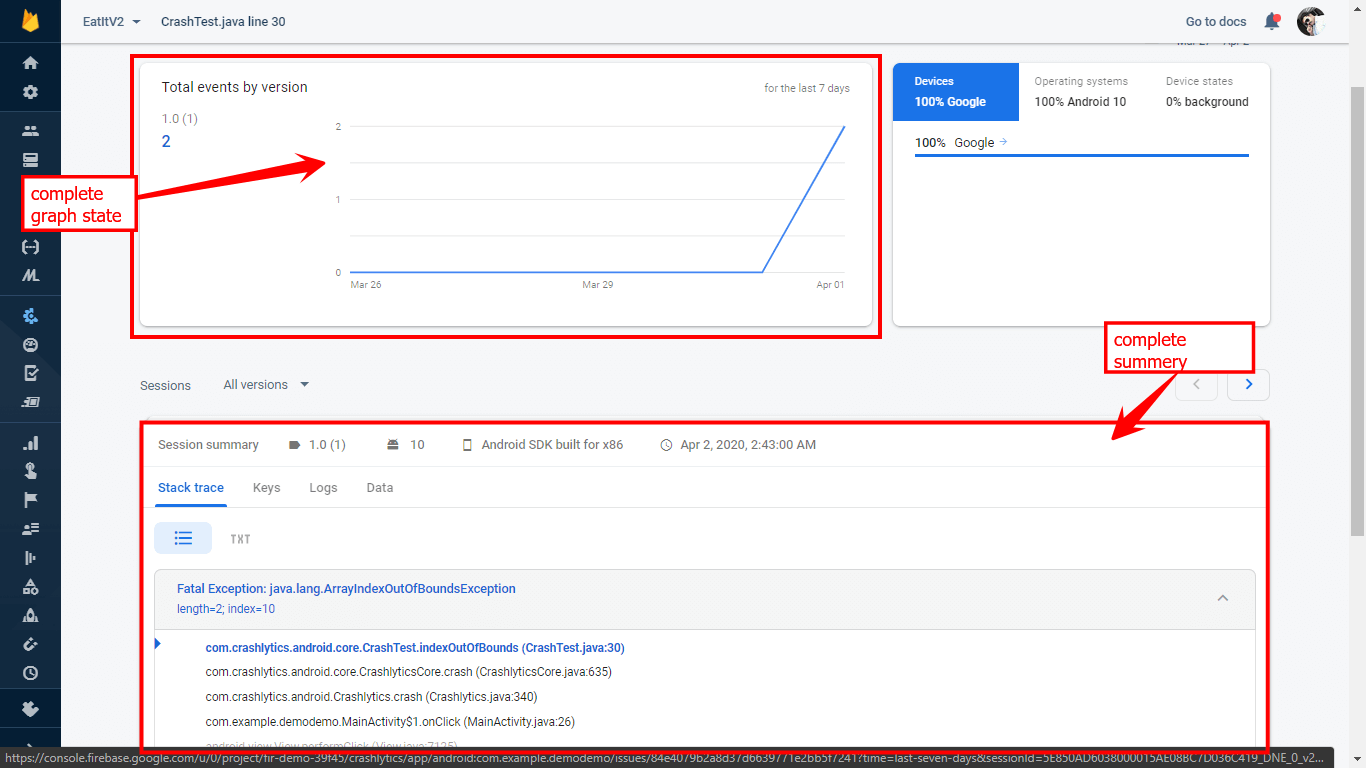Open Analytics Dashboard bar chart icon
Screen dimensions: 1366x768
coord(30,442)
